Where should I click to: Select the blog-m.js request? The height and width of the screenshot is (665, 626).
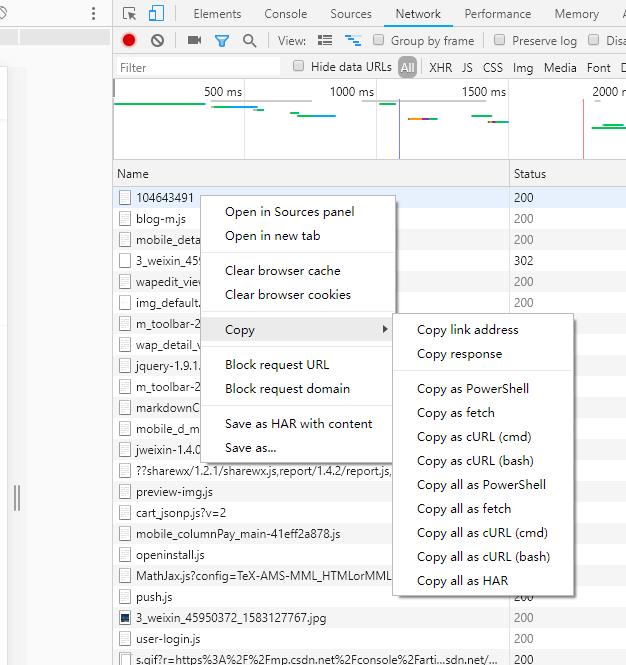point(161,219)
